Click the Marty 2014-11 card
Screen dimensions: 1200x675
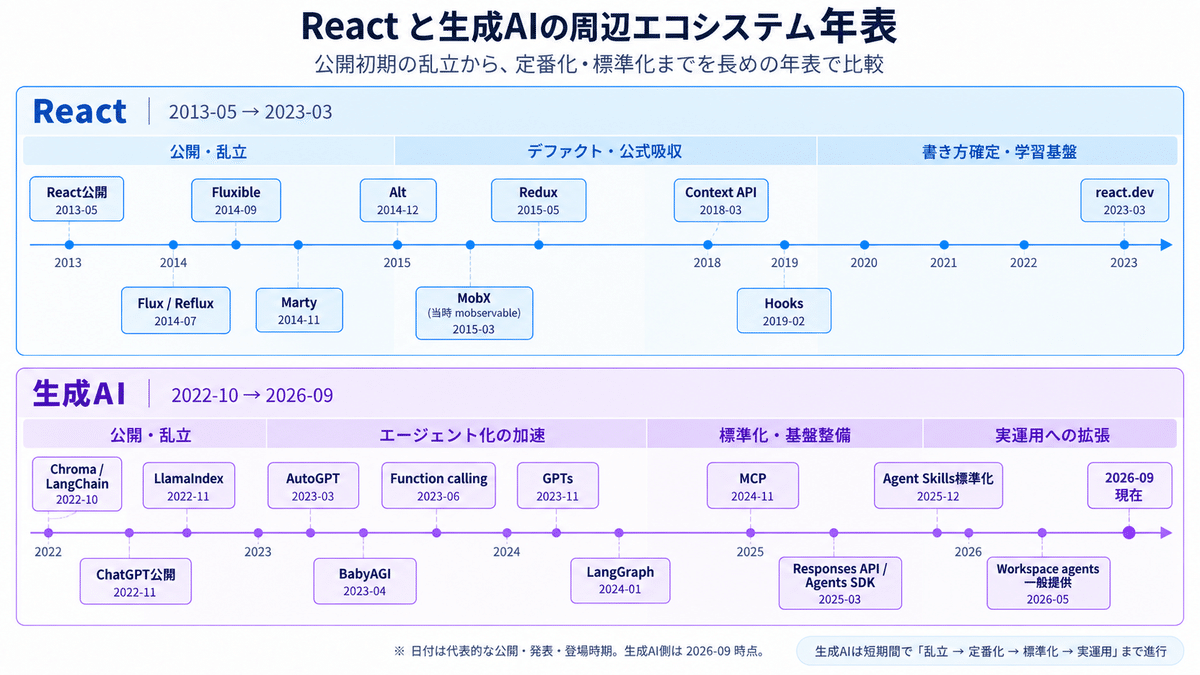(x=299, y=311)
